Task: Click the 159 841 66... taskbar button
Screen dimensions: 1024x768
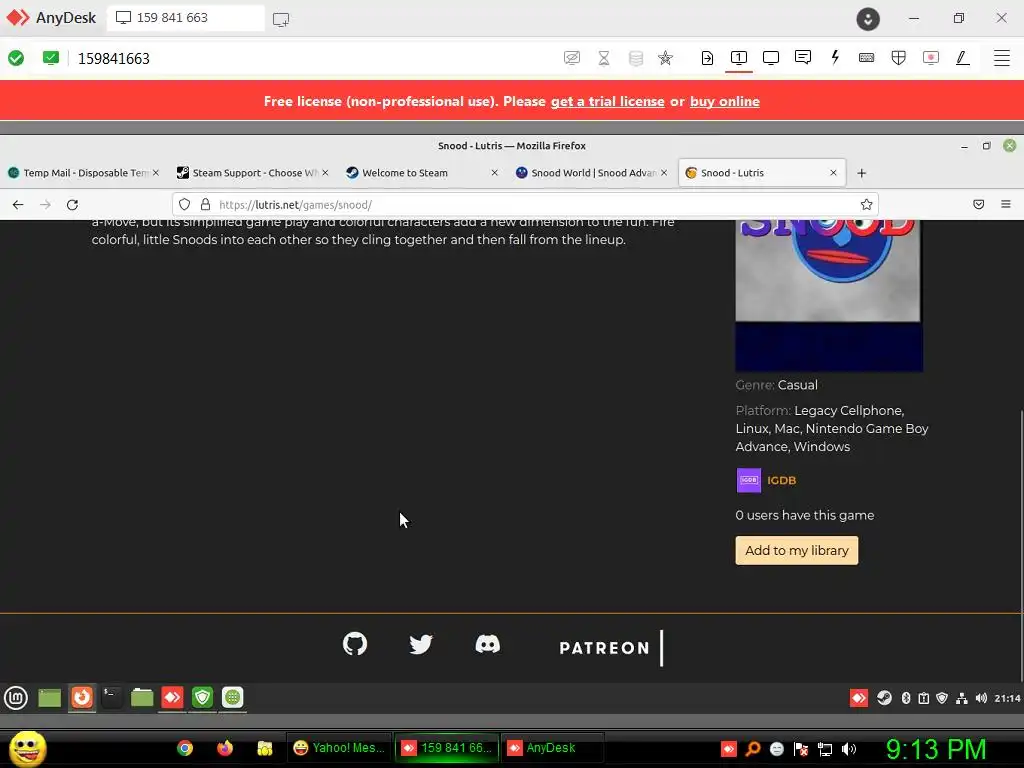Action: [447, 748]
